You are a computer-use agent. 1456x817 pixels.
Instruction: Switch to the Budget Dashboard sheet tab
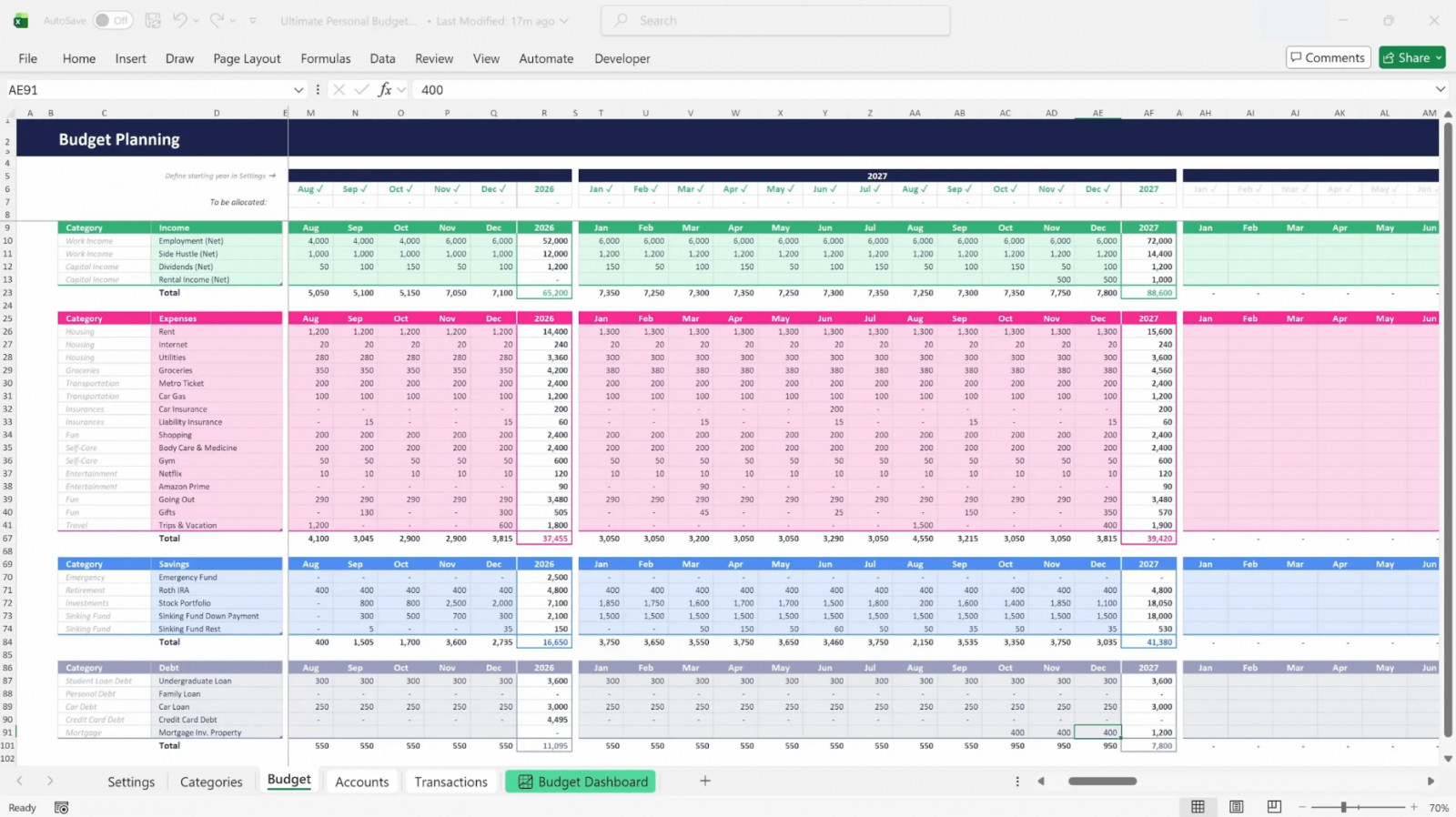tap(581, 782)
